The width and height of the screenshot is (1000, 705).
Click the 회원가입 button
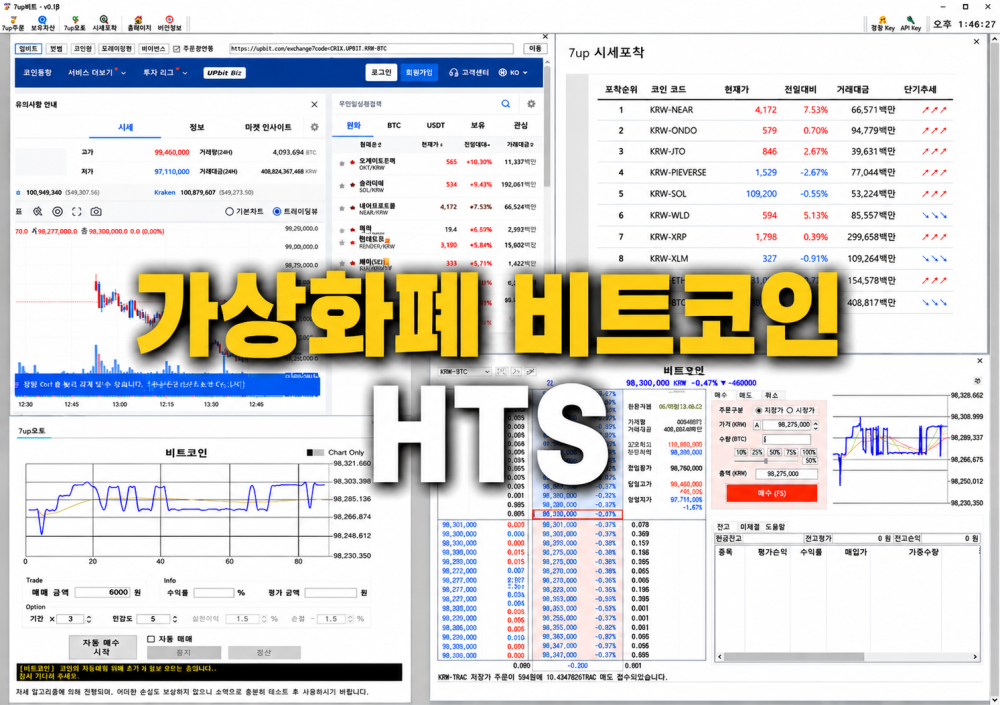click(x=419, y=73)
